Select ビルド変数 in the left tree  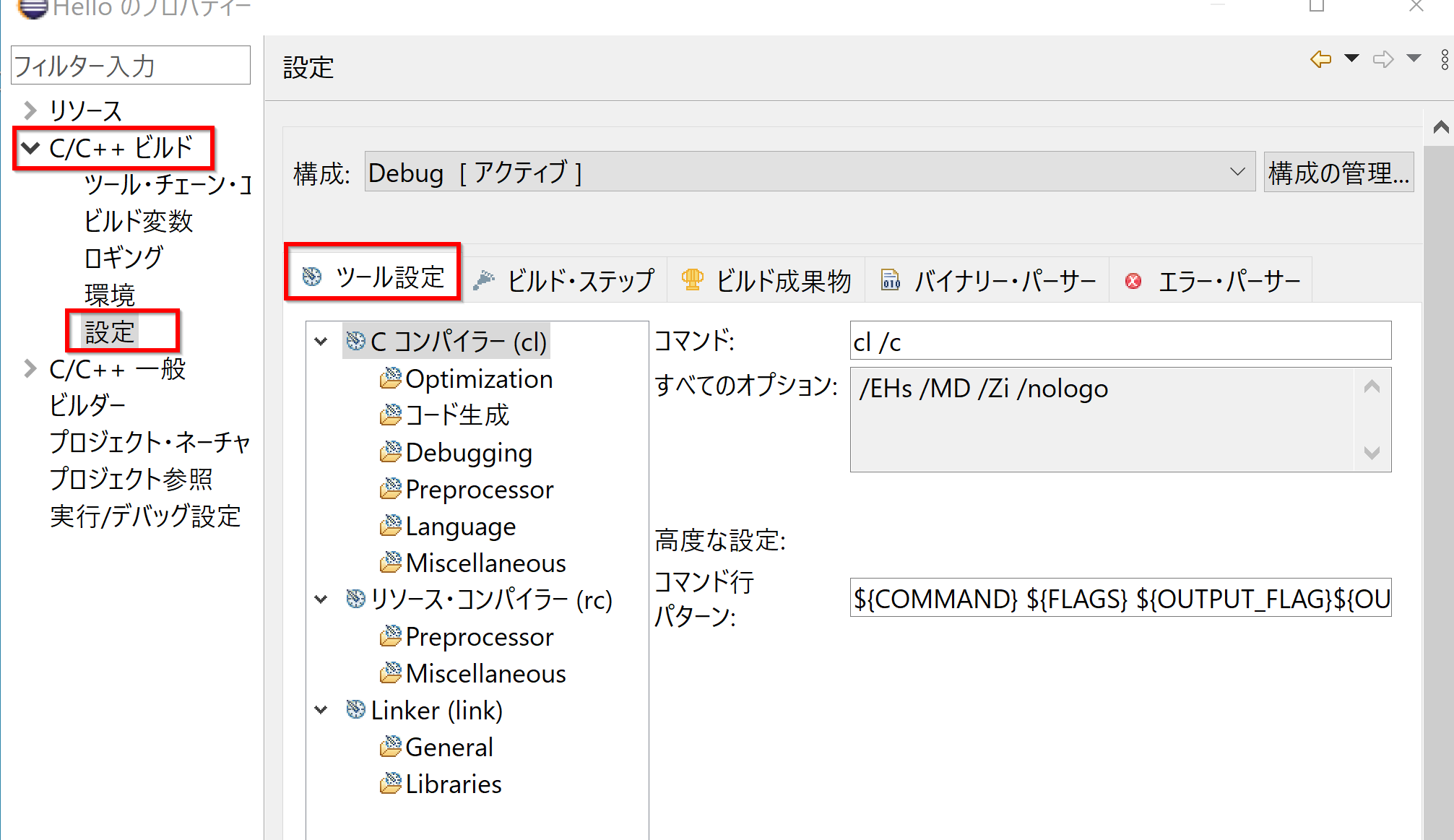pos(138,221)
